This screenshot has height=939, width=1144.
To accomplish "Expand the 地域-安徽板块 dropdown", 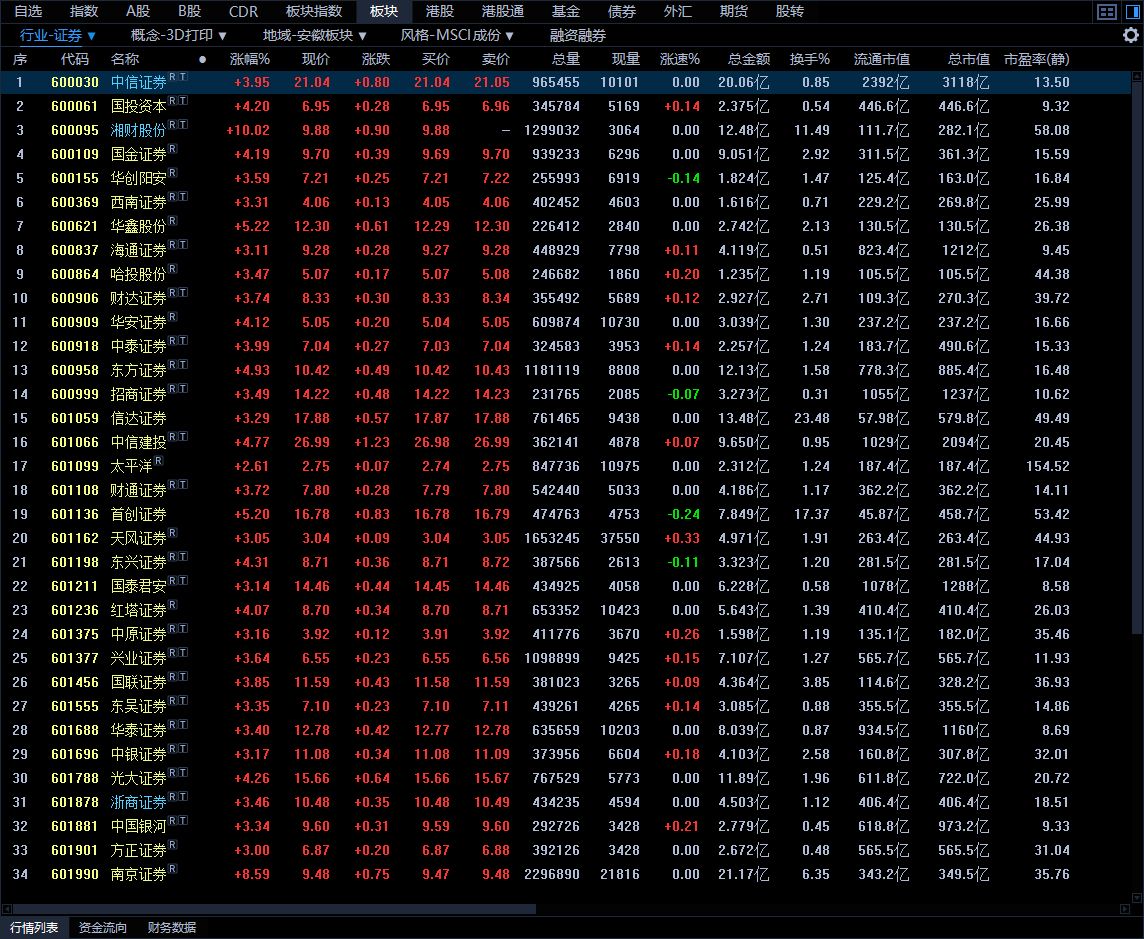I will (314, 35).
